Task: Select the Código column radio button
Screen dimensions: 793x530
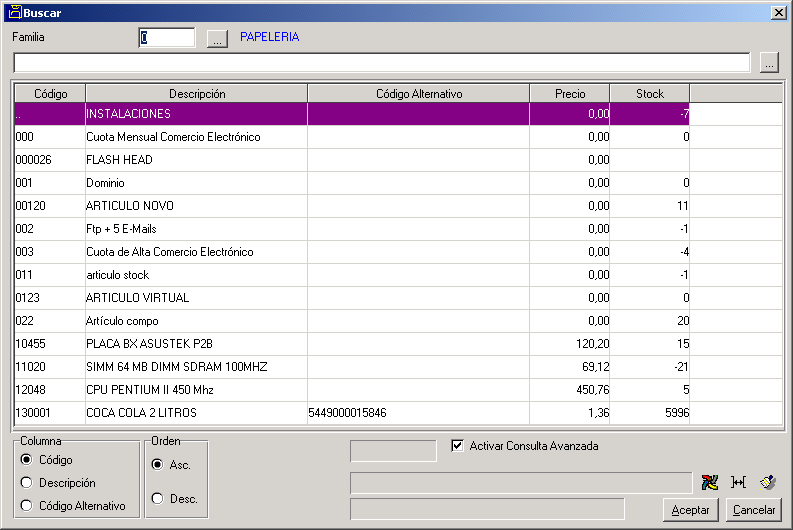Action: pyautogui.click(x=26, y=460)
